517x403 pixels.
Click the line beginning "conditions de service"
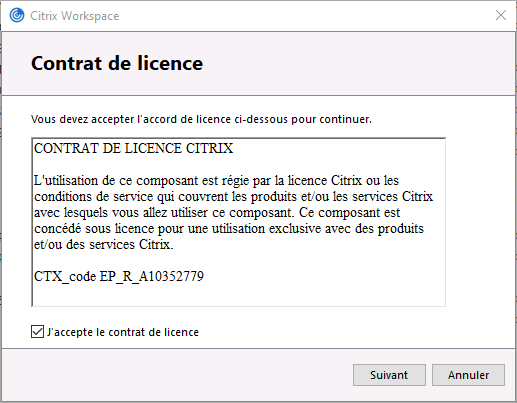[x=233, y=196]
